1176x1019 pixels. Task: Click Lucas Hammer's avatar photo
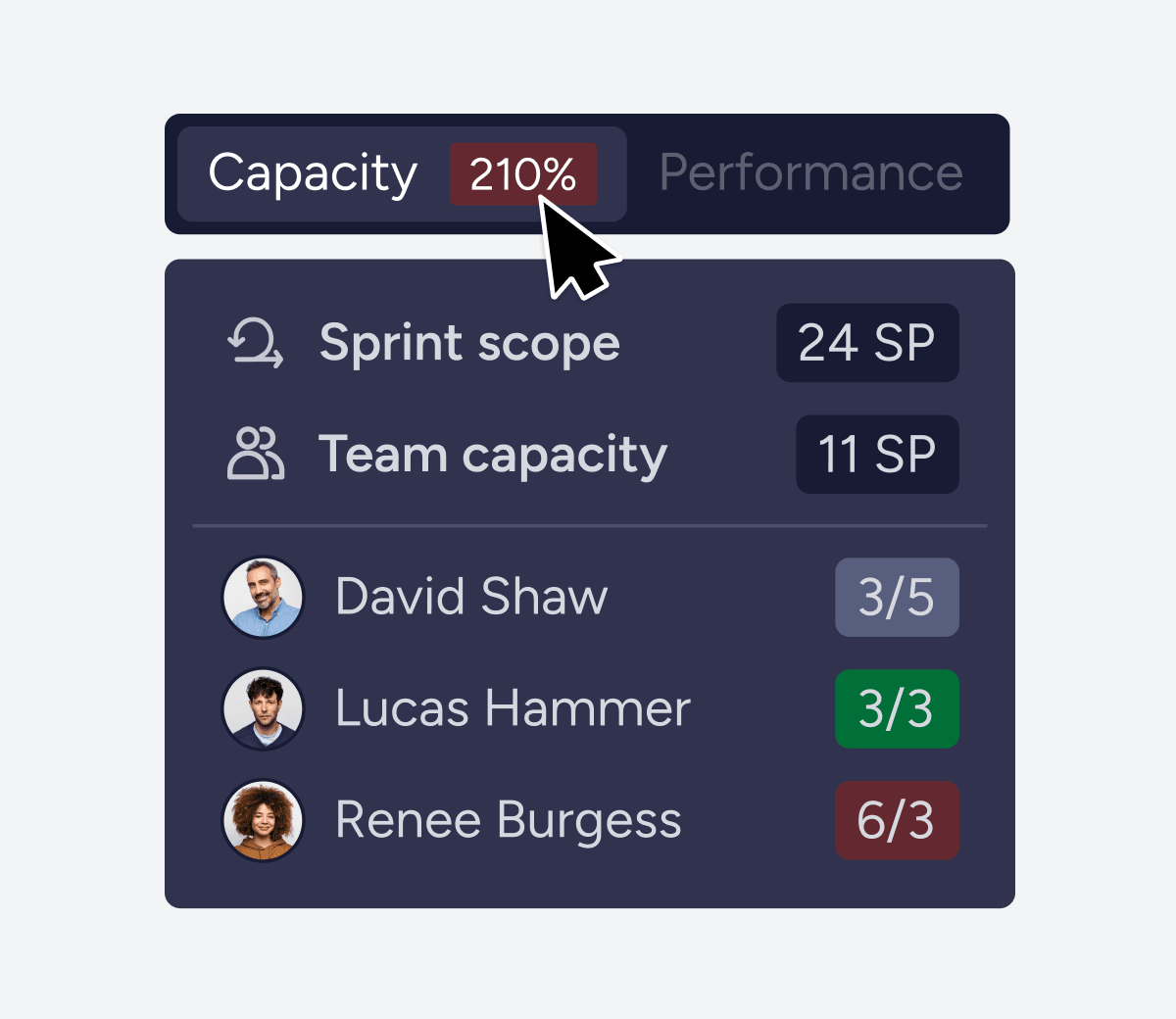point(263,708)
